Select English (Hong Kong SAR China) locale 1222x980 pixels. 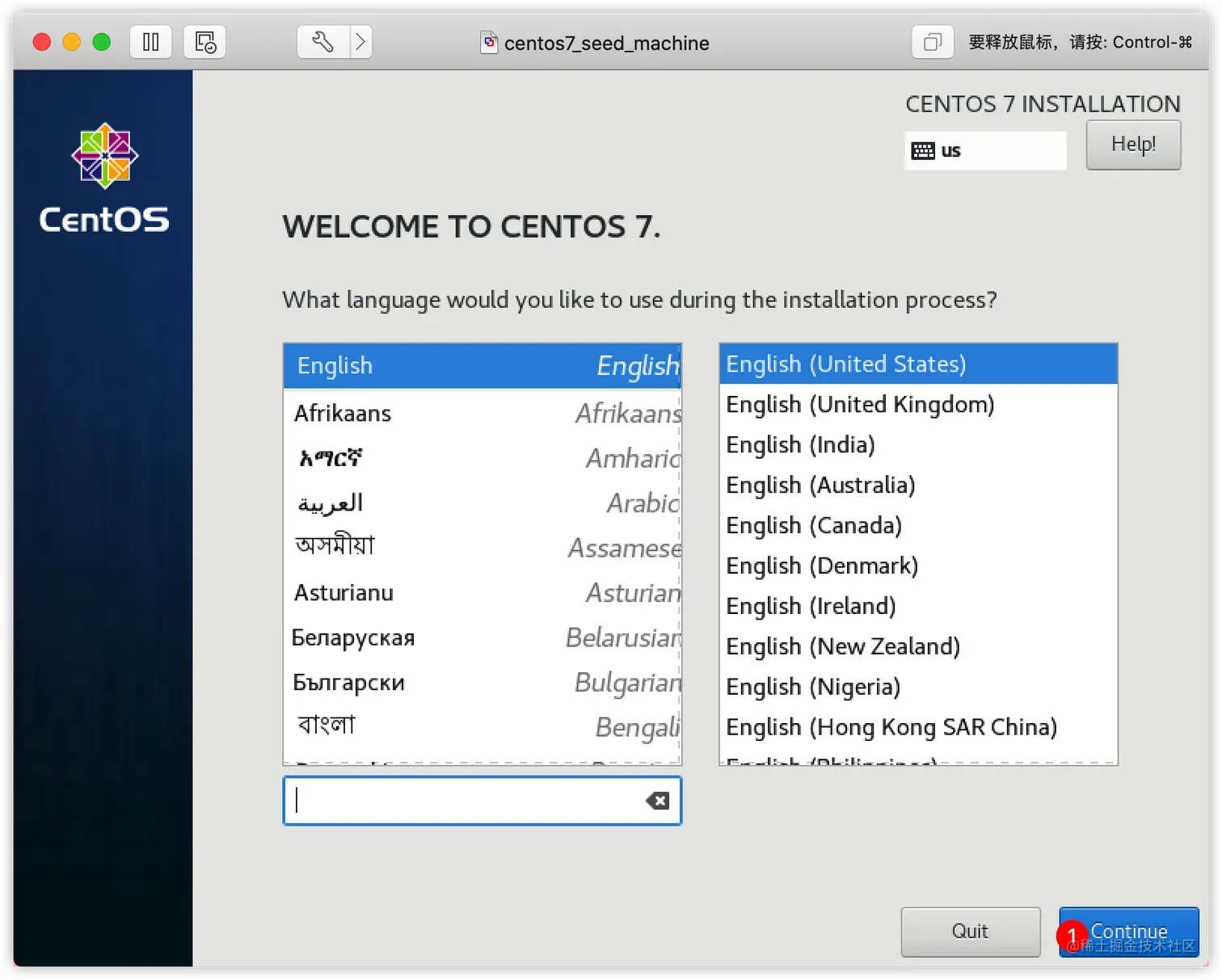919,727
